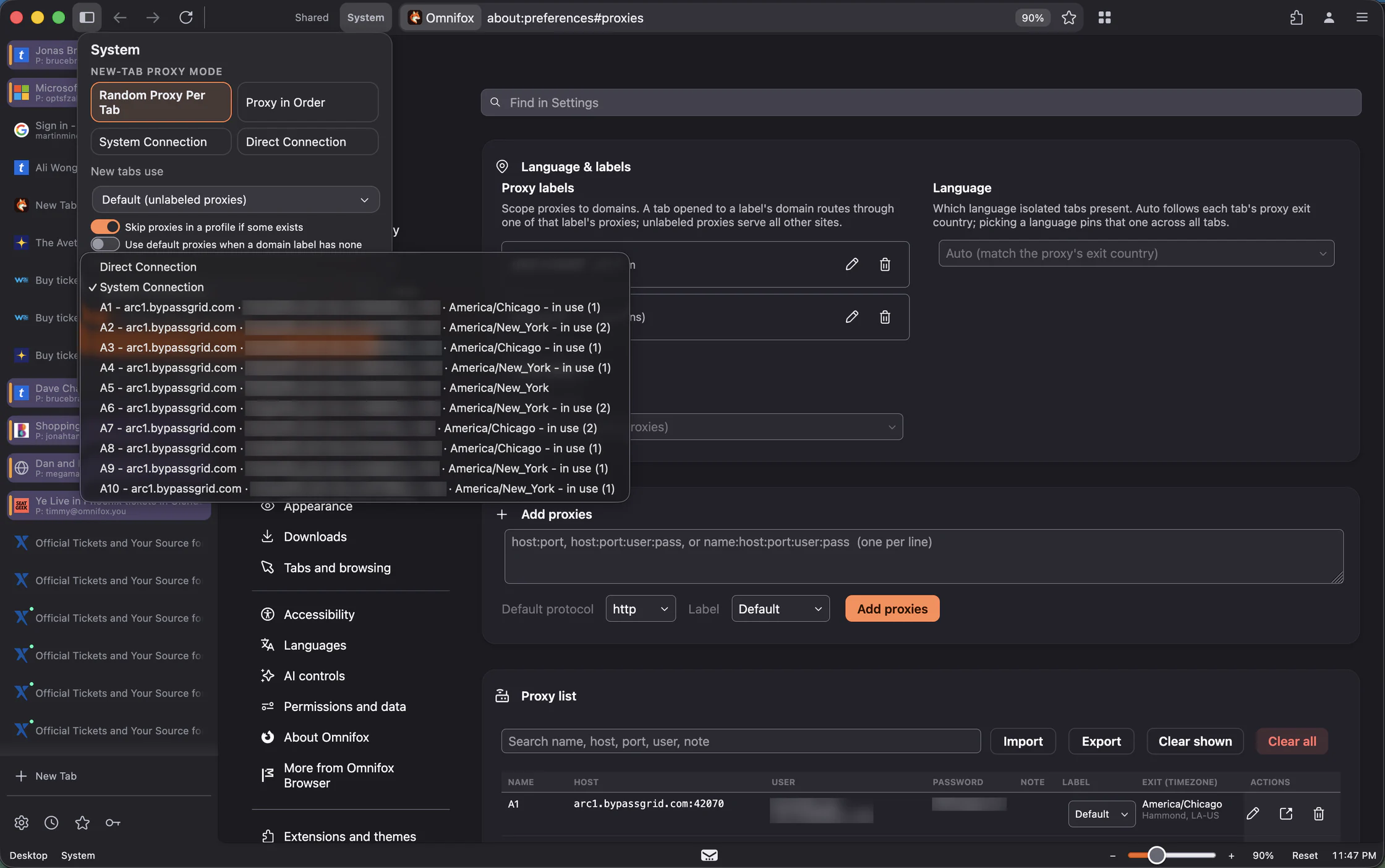Screen dimensions: 1385x868
Task: Open the grid apps icon
Action: (1105, 17)
